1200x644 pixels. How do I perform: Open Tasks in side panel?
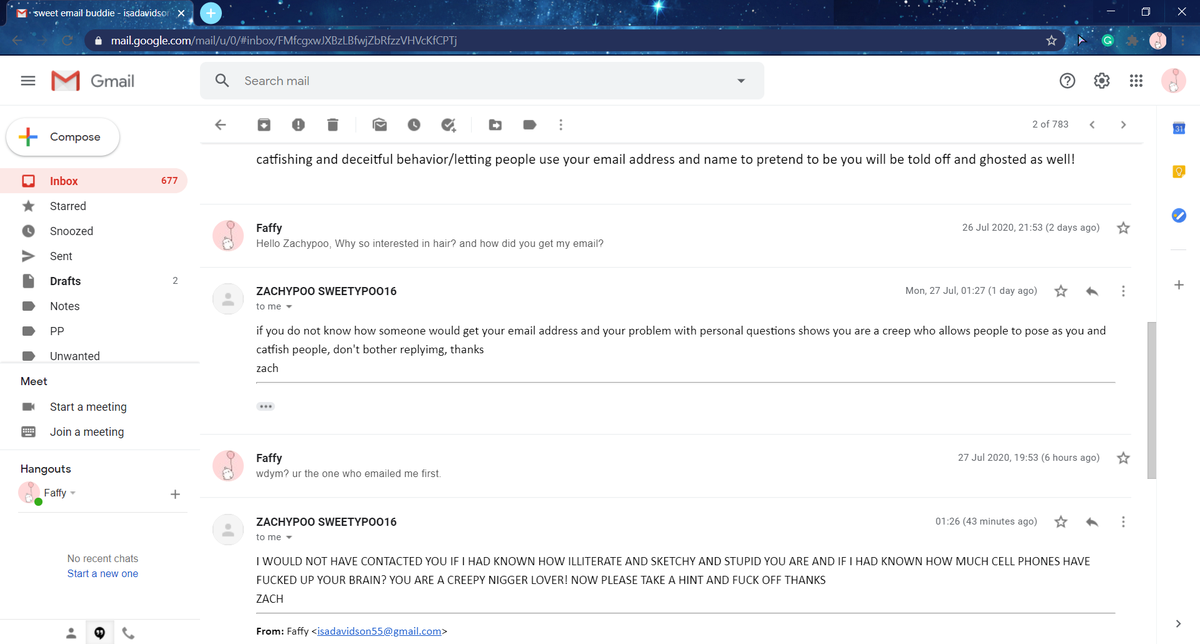point(1178,216)
